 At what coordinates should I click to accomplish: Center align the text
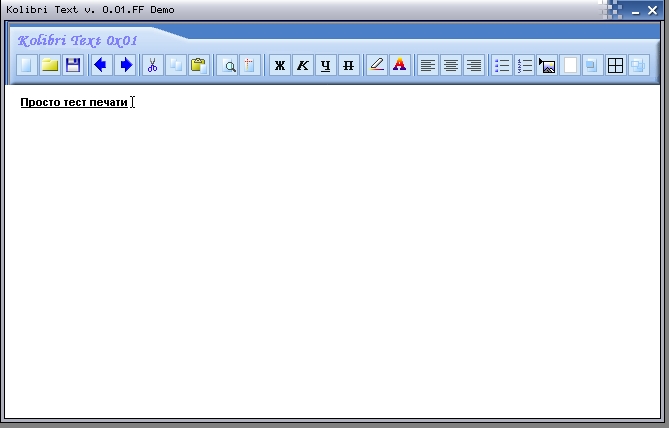(451, 65)
